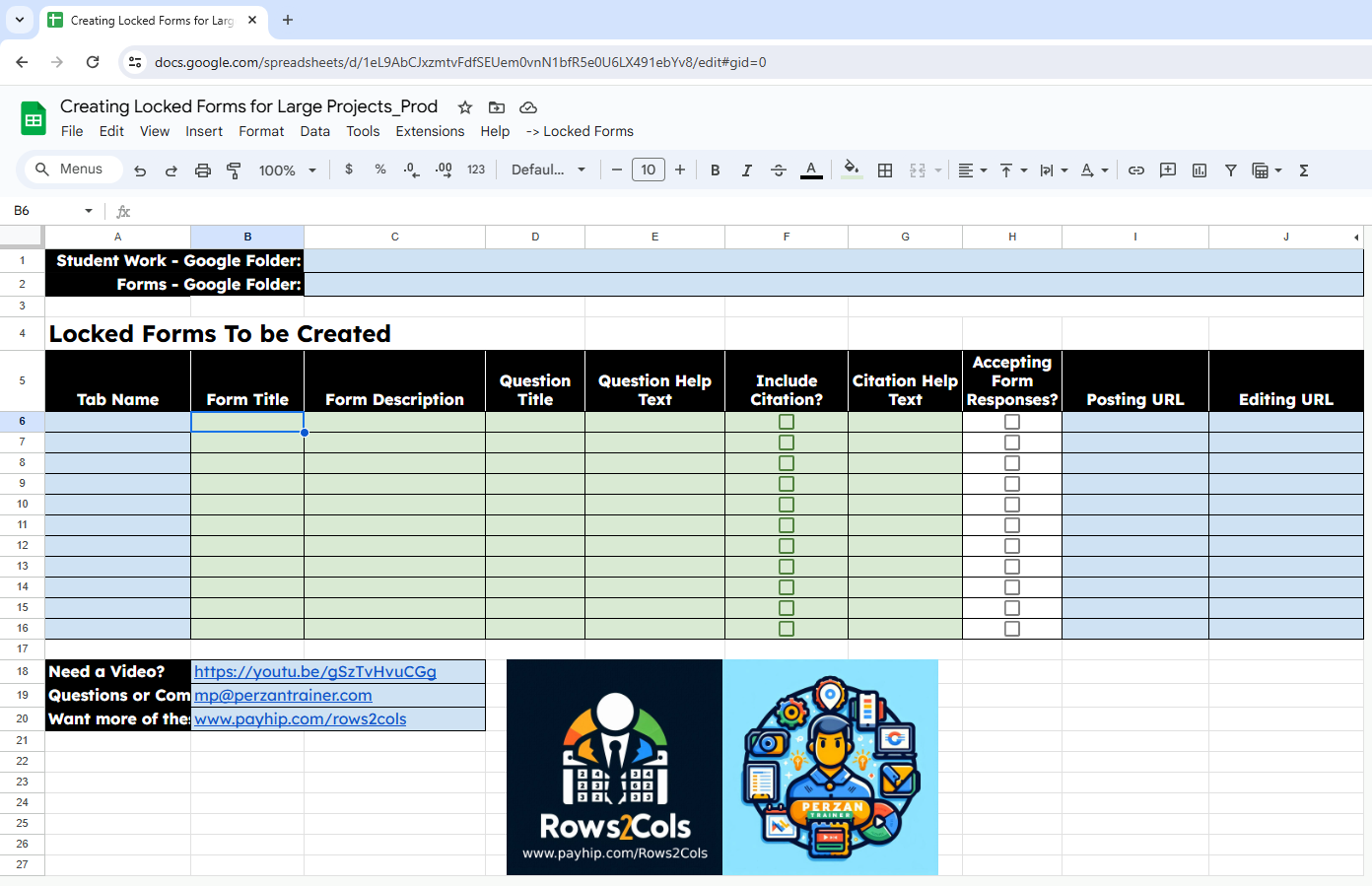Image resolution: width=1372 pixels, height=886 pixels.
Task: Click the payhip.com/rows2cols link
Action: click(301, 718)
